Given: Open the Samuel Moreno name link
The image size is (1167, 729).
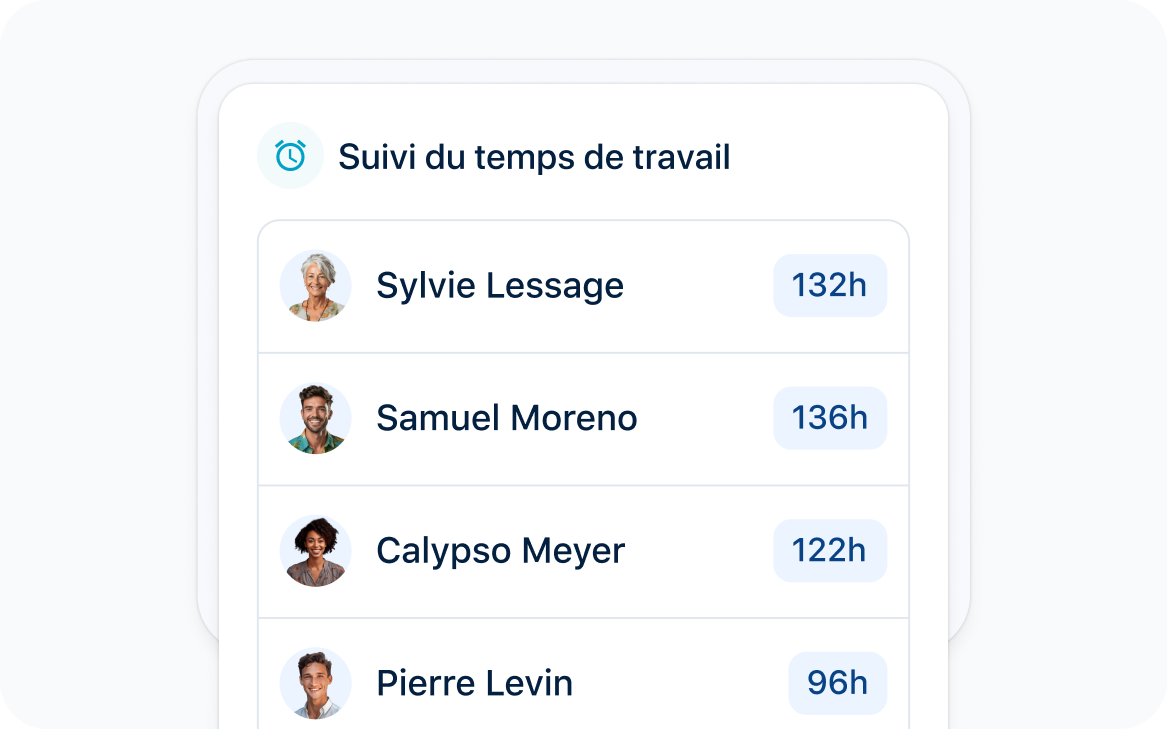Looking at the screenshot, I should click(x=507, y=418).
